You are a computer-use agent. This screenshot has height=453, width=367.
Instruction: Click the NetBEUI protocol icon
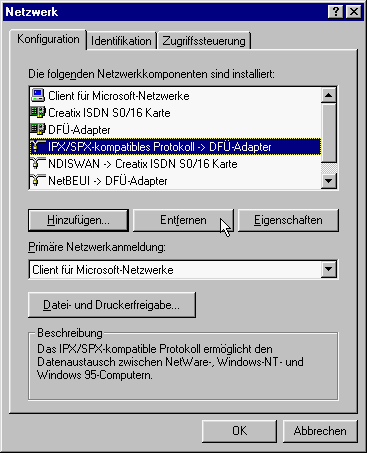[38, 181]
